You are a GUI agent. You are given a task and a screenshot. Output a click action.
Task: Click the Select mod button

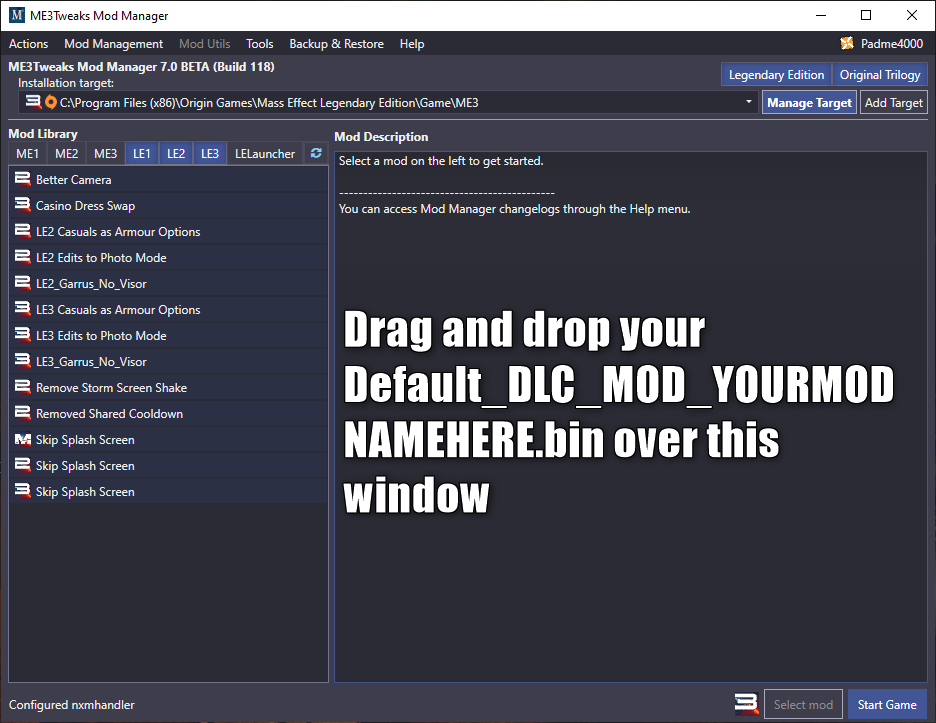pos(803,704)
